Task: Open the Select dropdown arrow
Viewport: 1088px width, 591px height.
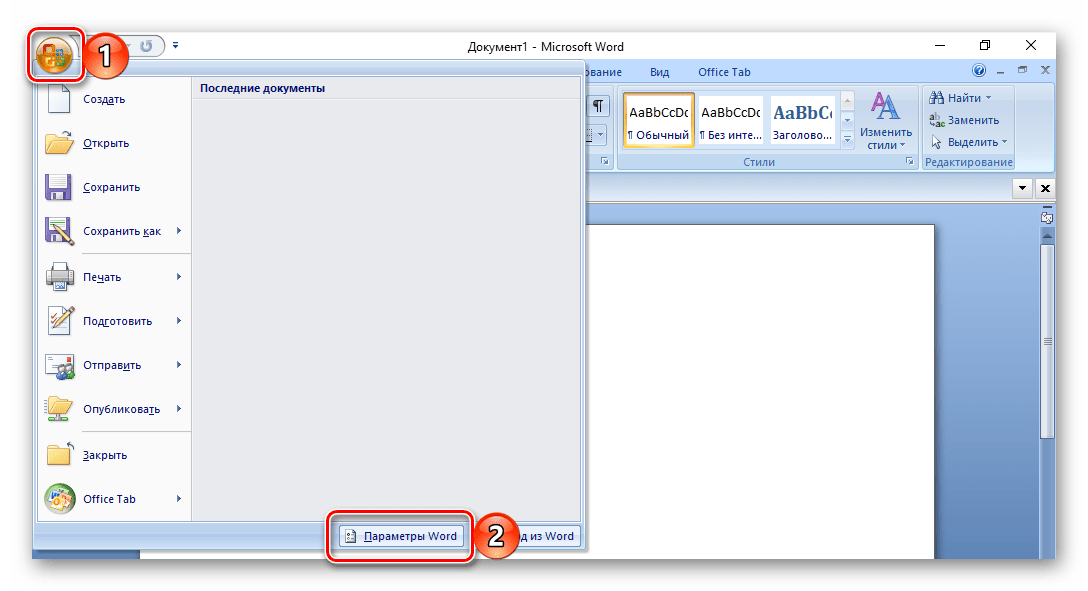Action: click(x=1004, y=142)
